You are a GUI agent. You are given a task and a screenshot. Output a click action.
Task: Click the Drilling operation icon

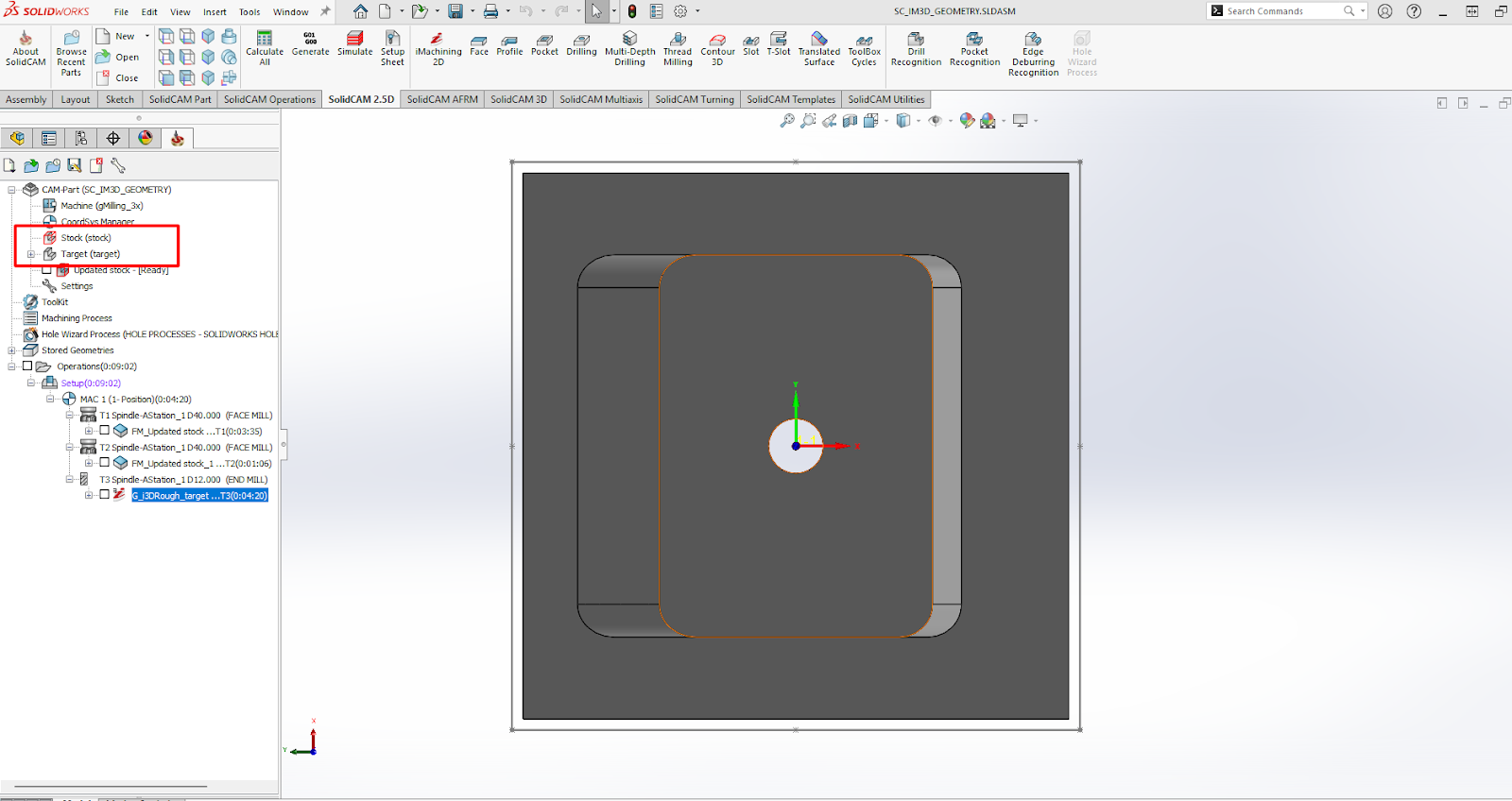[x=581, y=44]
